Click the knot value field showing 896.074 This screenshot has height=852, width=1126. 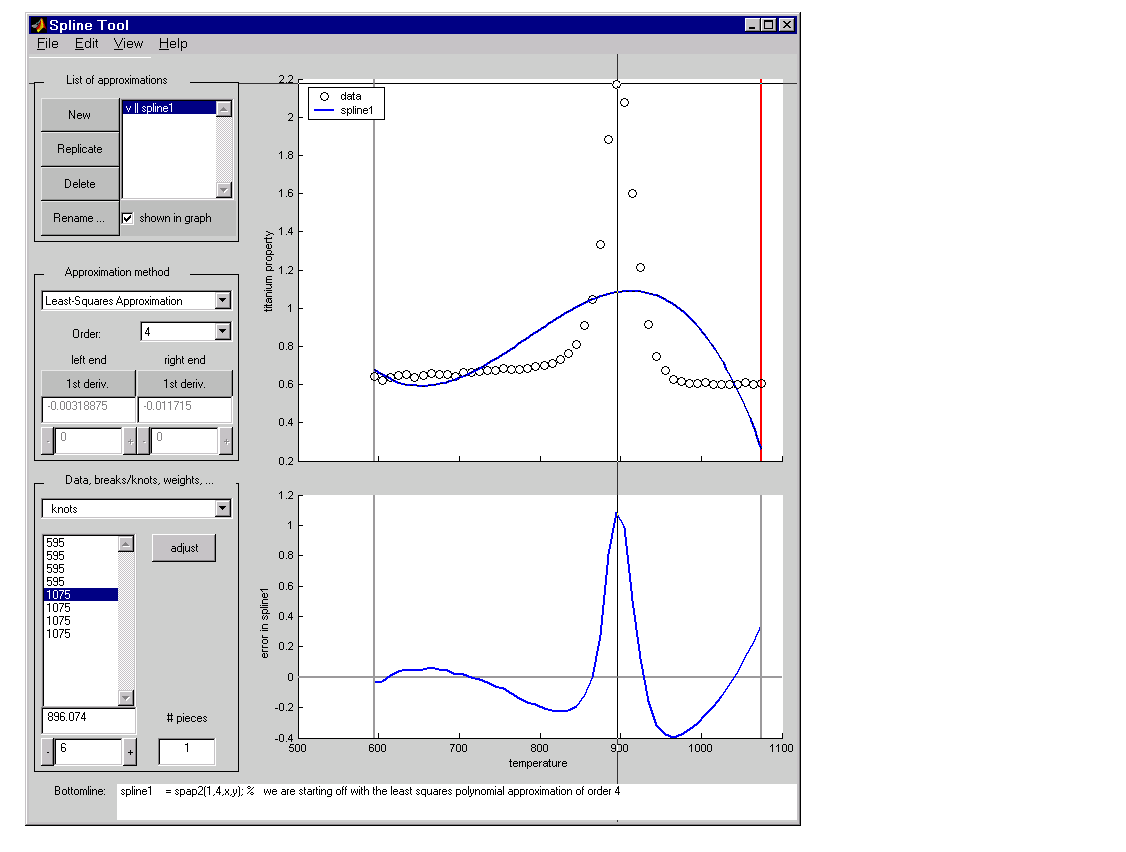click(x=89, y=717)
